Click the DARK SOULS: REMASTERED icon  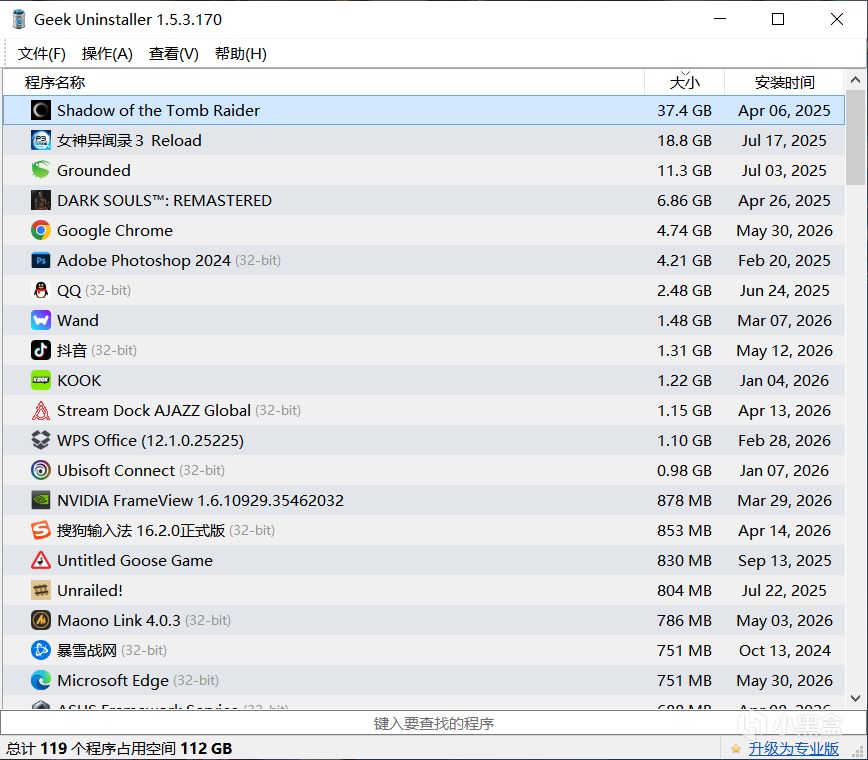coord(40,200)
